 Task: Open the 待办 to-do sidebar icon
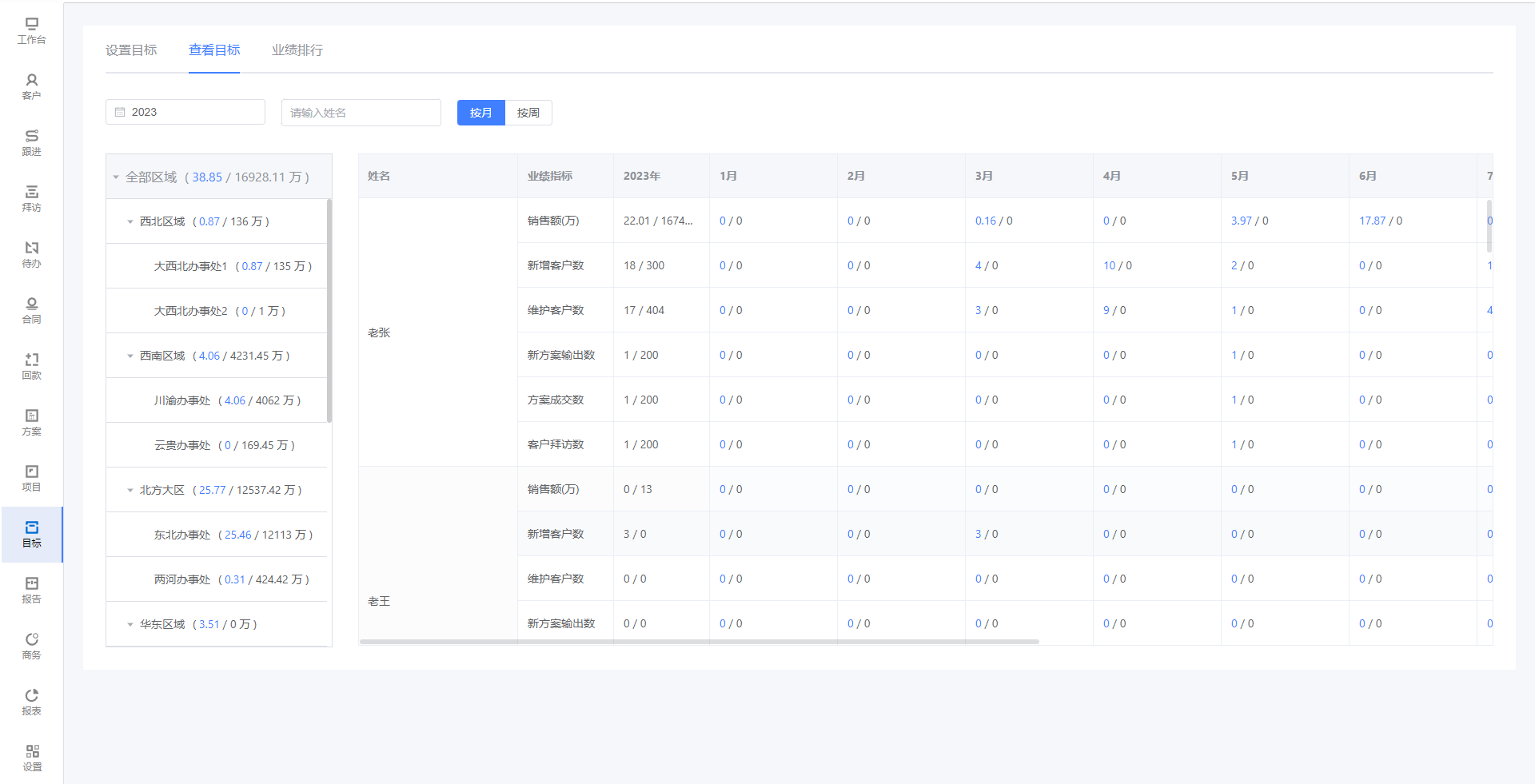point(32,254)
